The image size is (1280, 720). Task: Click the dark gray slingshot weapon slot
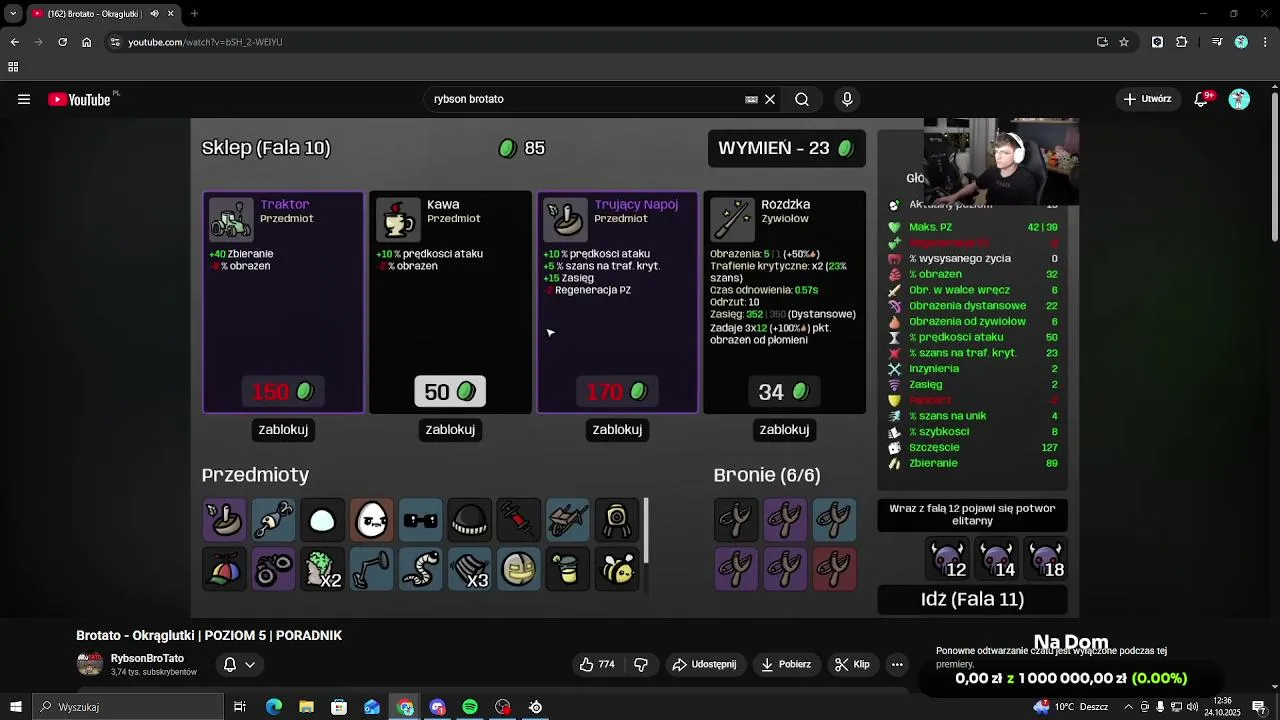pyautogui.click(x=736, y=520)
